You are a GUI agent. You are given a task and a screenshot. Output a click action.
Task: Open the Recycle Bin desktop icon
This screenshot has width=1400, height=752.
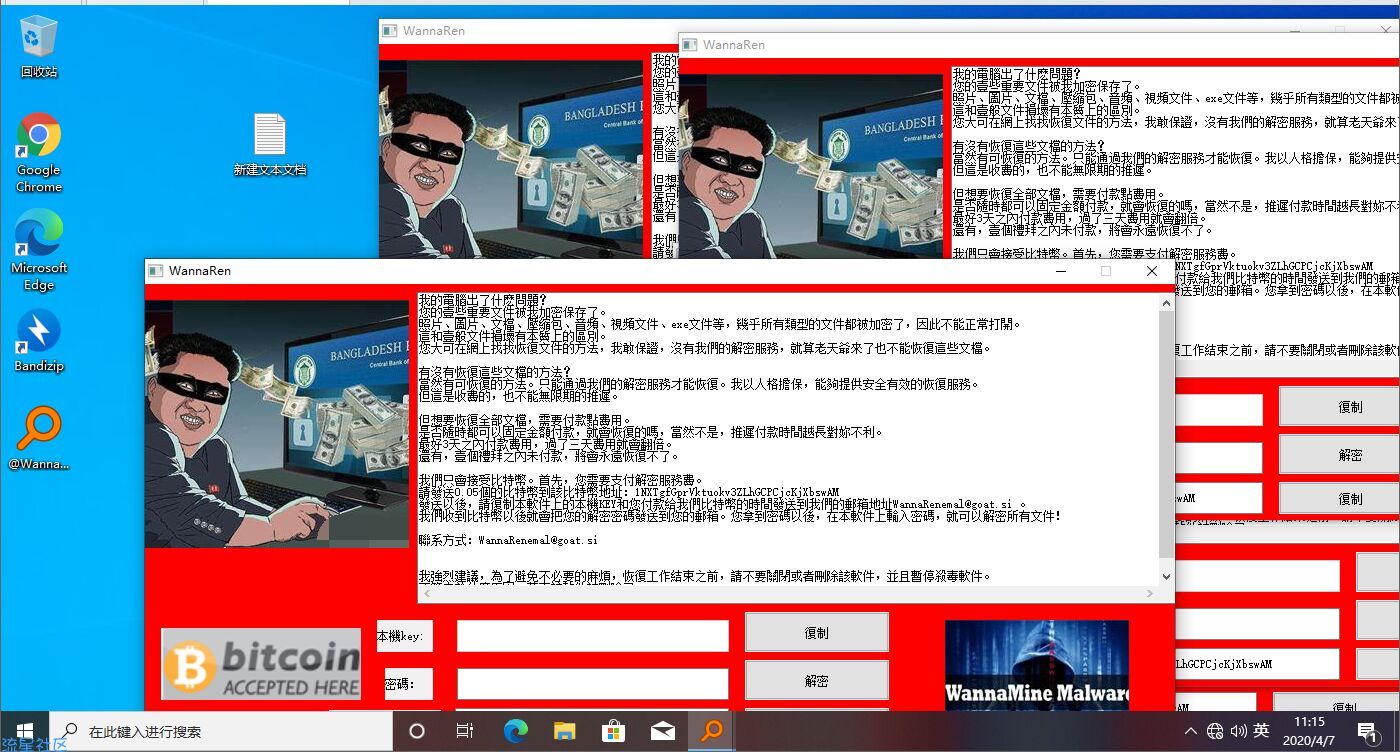tap(39, 46)
